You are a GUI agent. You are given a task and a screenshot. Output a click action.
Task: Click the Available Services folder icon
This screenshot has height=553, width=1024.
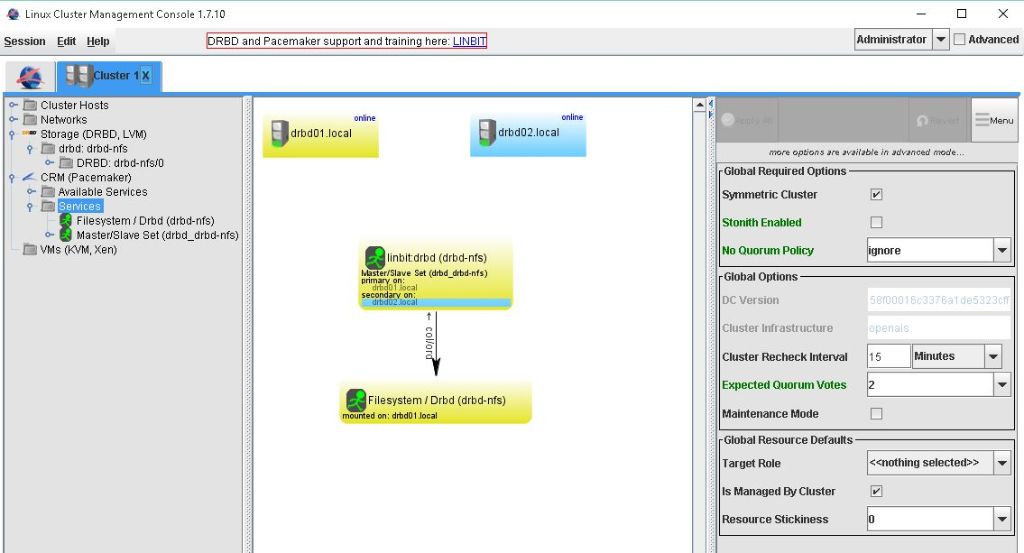click(48, 191)
